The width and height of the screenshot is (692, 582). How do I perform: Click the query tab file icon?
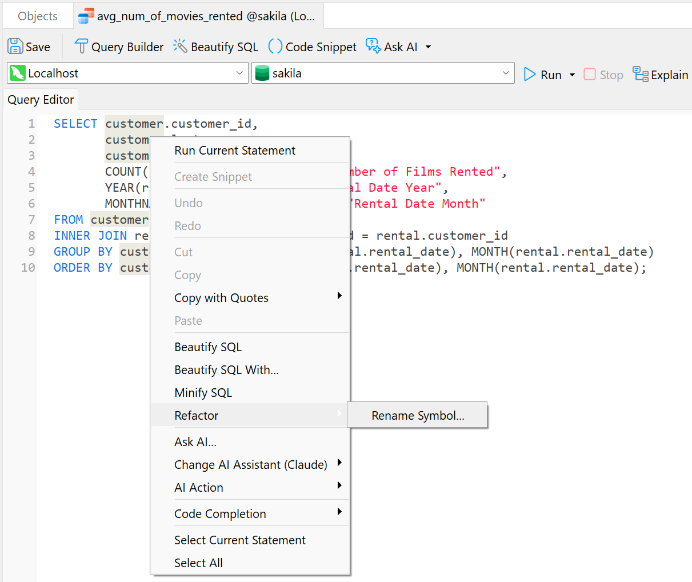(86, 16)
